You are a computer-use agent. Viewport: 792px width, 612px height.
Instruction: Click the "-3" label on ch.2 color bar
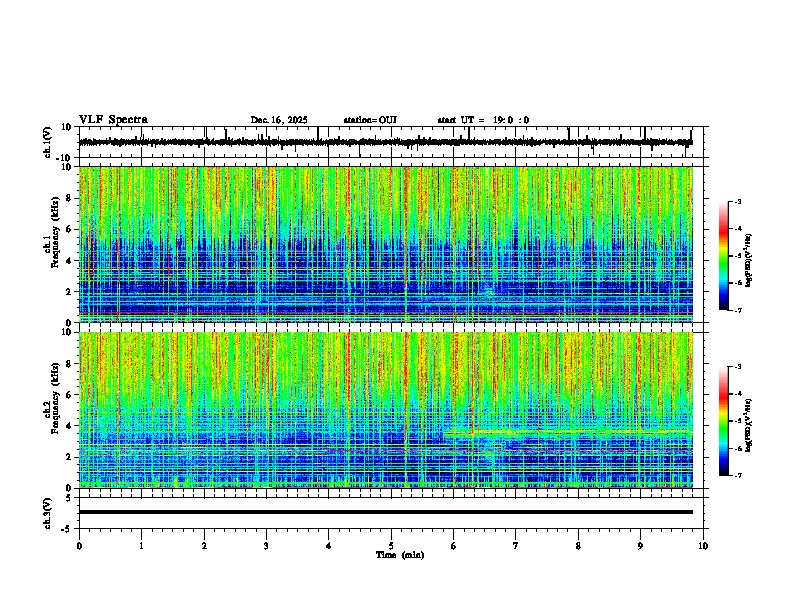[738, 367]
